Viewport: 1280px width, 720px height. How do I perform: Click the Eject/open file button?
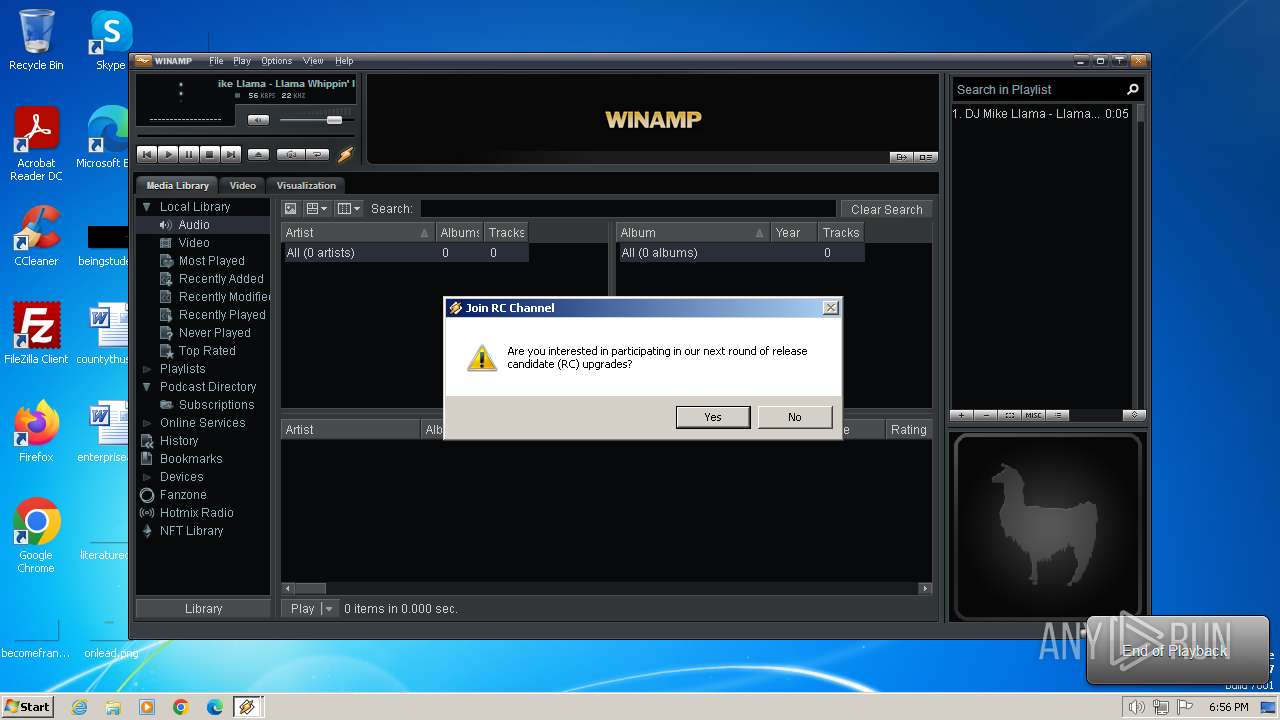pos(258,154)
